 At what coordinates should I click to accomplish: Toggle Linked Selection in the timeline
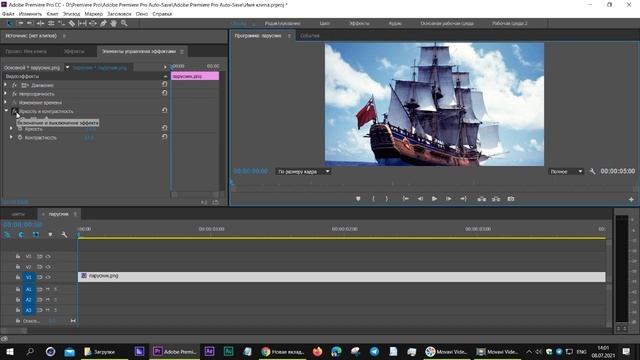point(36,235)
